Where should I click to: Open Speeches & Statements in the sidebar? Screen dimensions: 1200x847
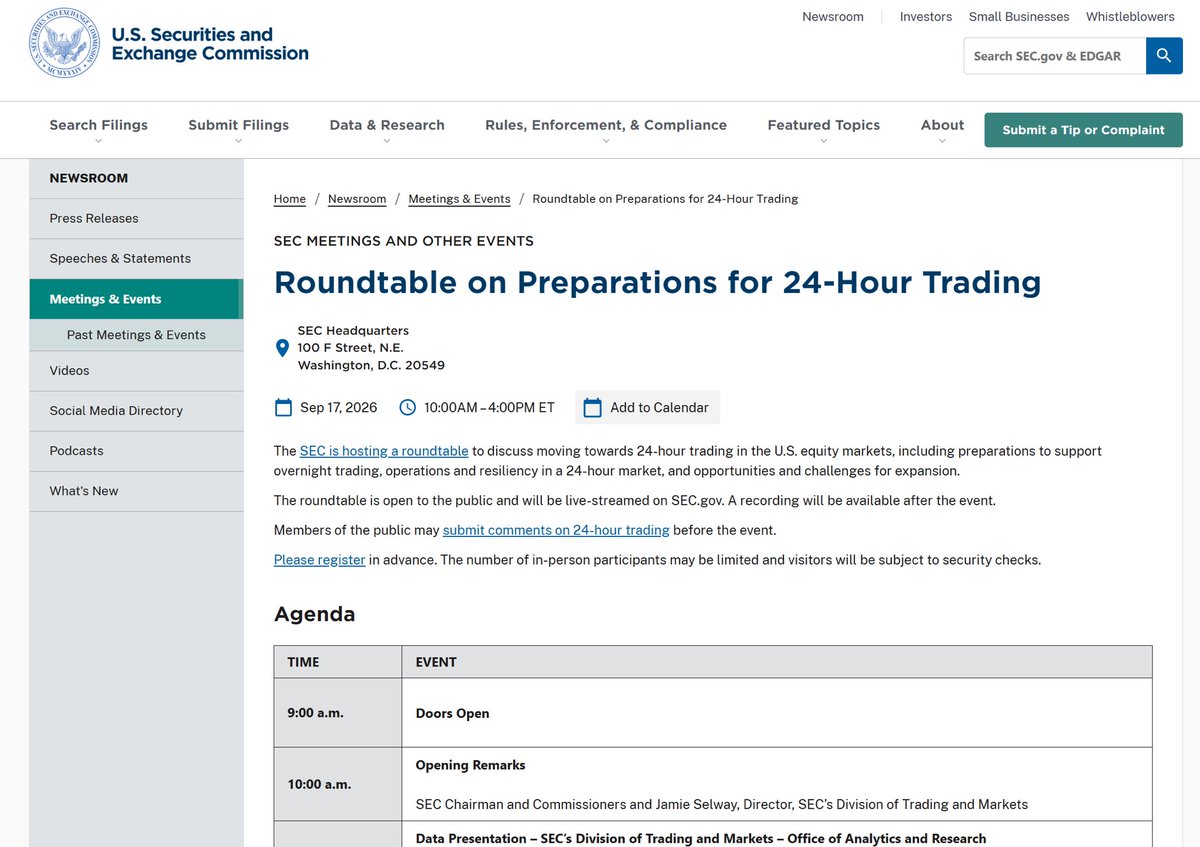(x=136, y=258)
